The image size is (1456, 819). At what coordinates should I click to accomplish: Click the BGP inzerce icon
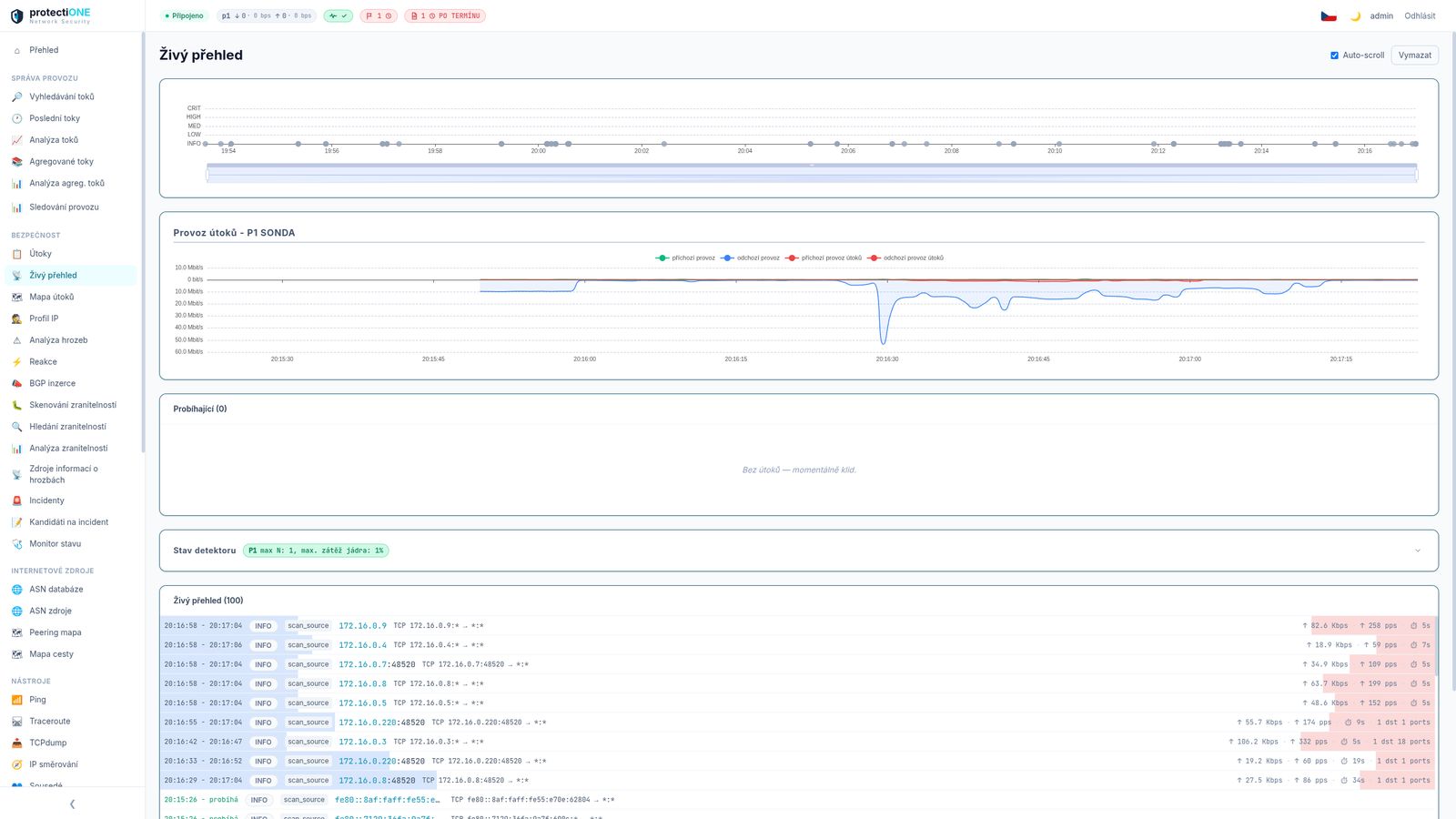16,383
